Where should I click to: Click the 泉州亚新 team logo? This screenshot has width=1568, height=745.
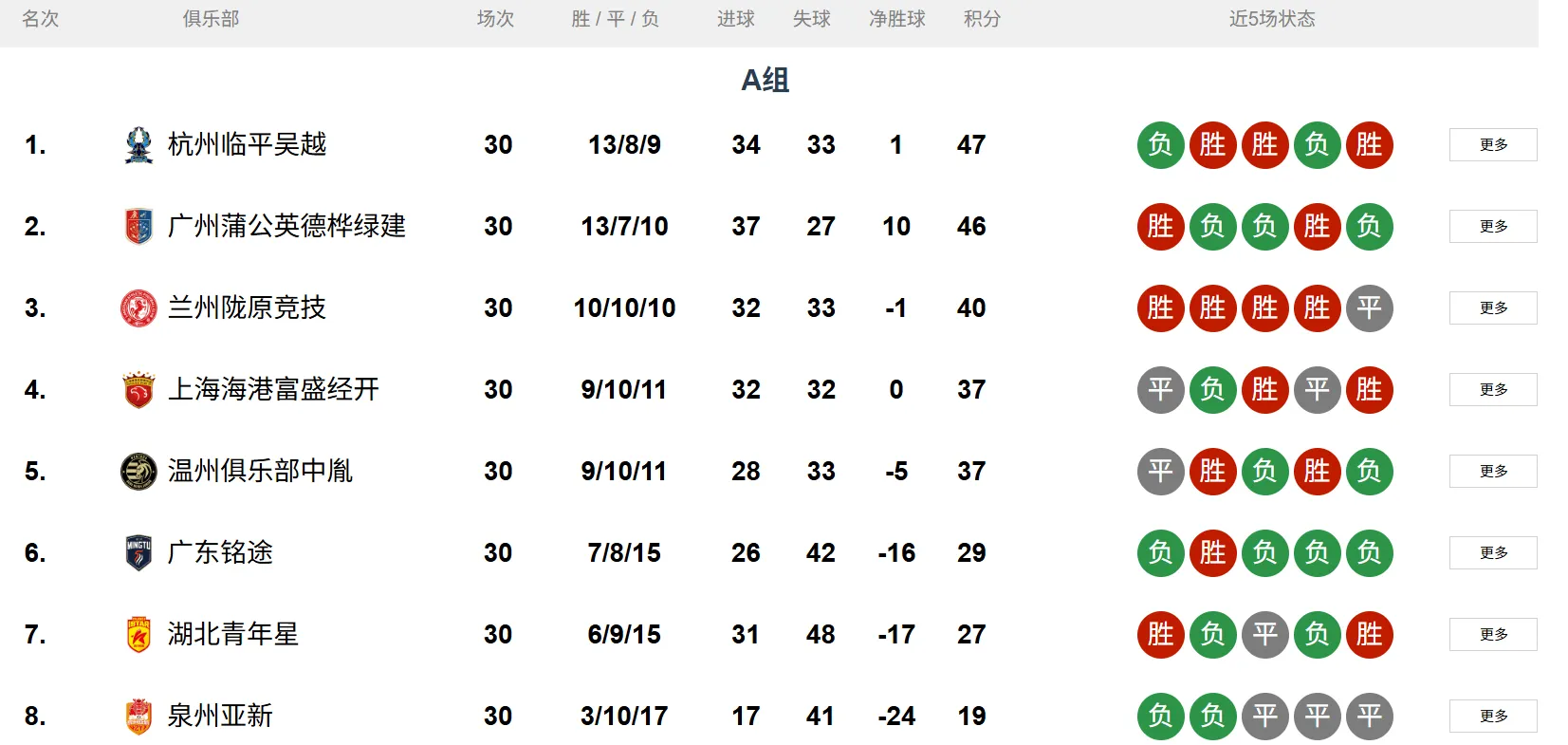(x=138, y=717)
